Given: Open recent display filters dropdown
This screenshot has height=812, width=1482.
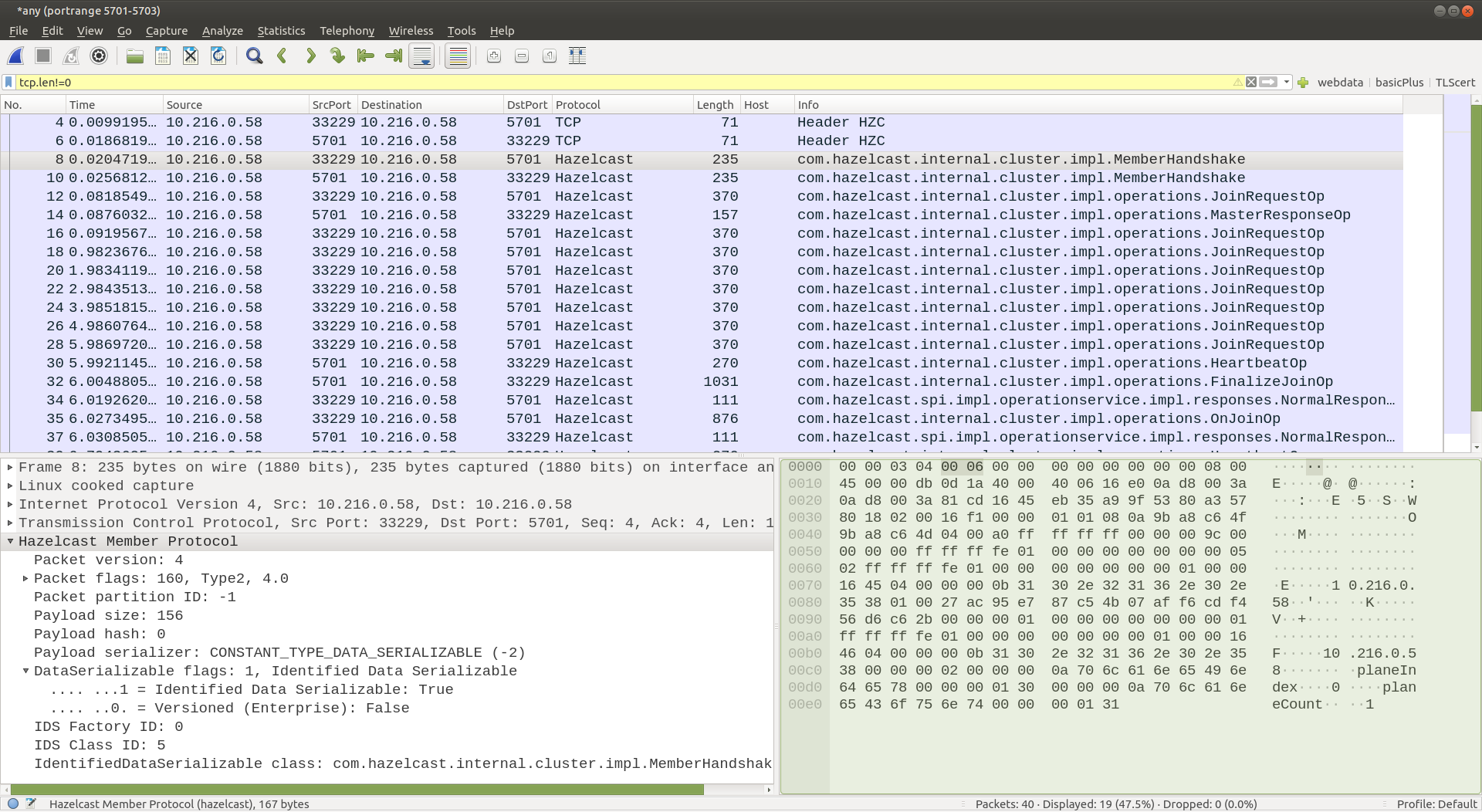Looking at the screenshot, I should (1287, 83).
